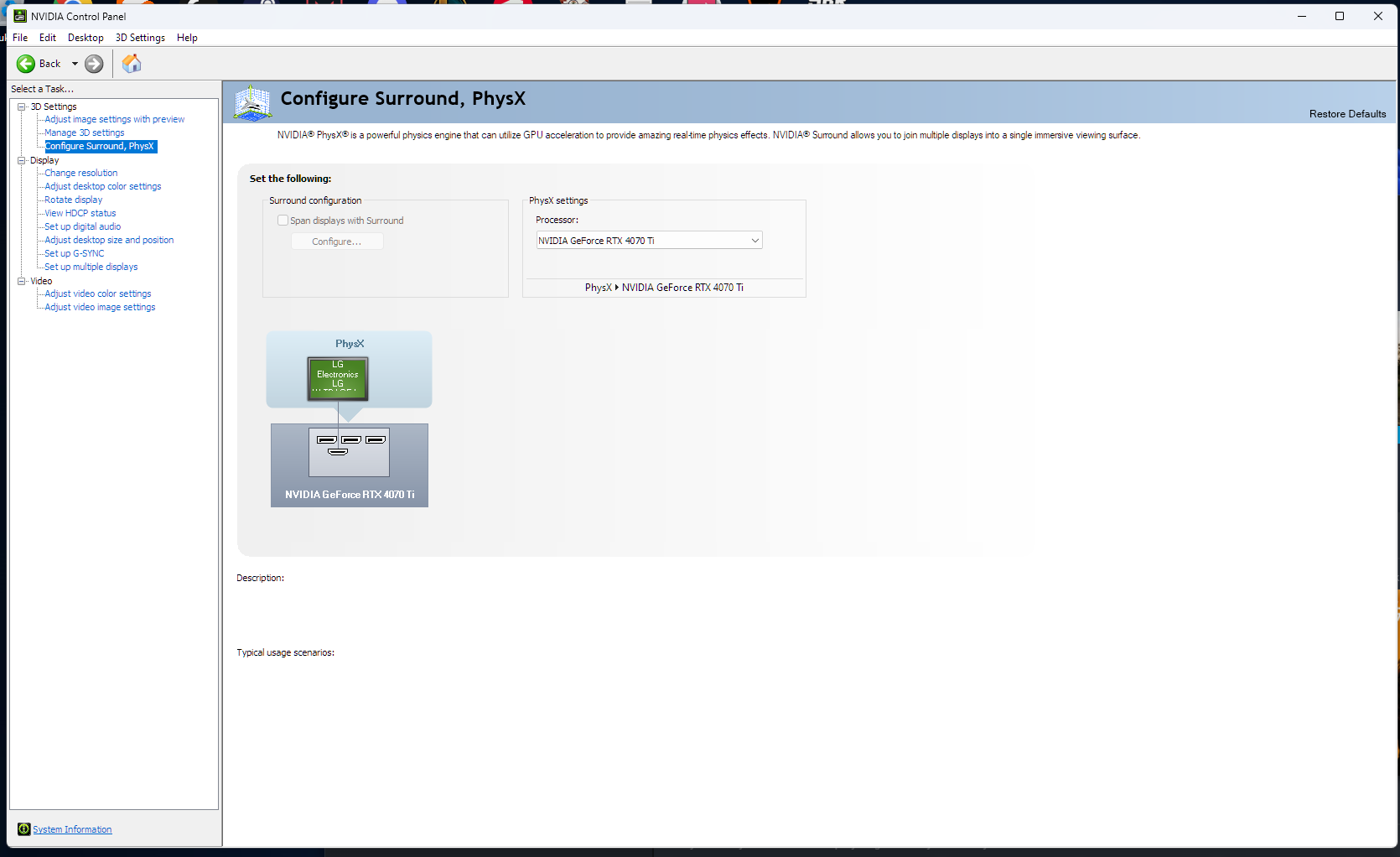Open Set up digital audio
The width and height of the screenshot is (1400, 857).
[83, 226]
